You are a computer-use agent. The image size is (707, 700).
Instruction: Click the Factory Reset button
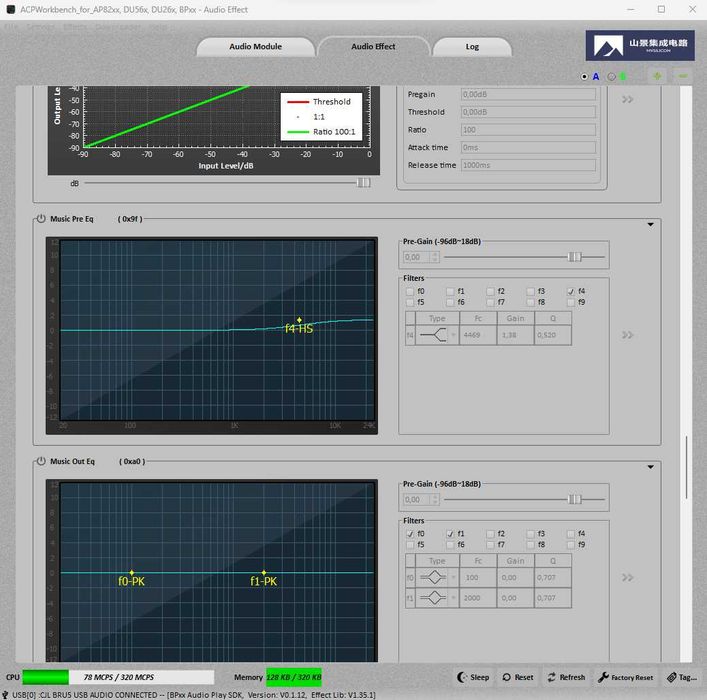(x=625, y=677)
